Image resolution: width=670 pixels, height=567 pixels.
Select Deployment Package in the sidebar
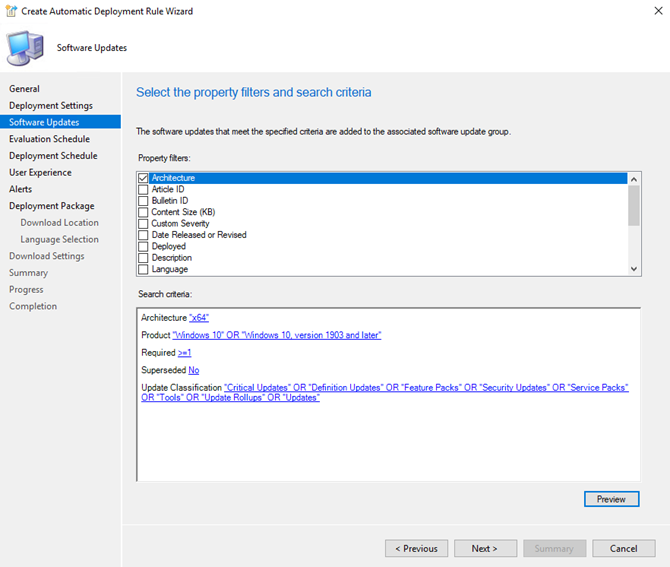coord(52,206)
